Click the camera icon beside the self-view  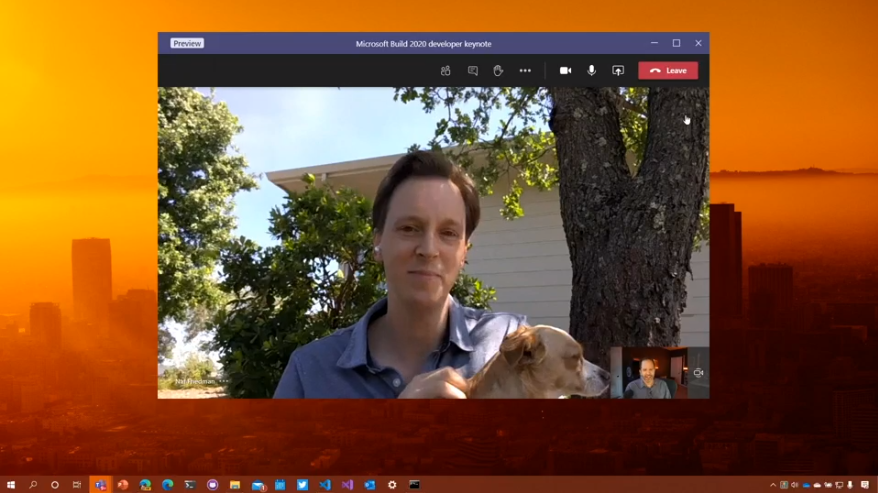click(698, 373)
